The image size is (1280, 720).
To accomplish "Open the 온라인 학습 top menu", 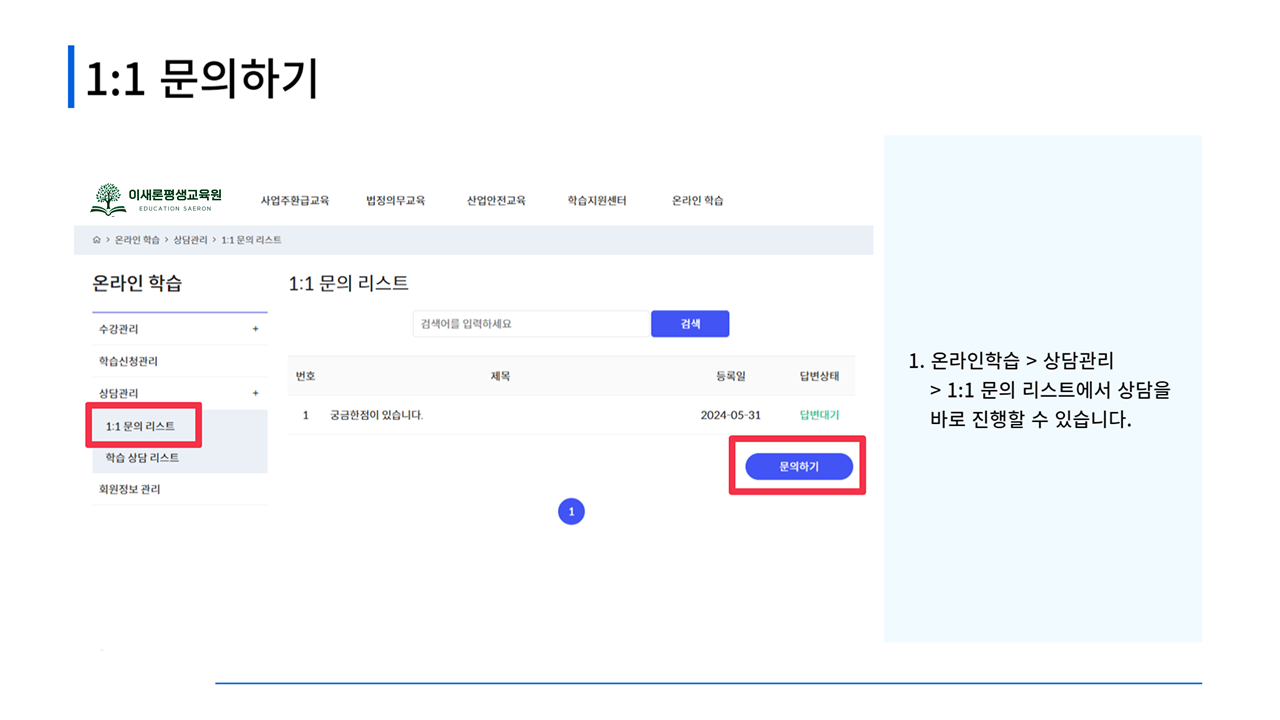I will point(697,200).
